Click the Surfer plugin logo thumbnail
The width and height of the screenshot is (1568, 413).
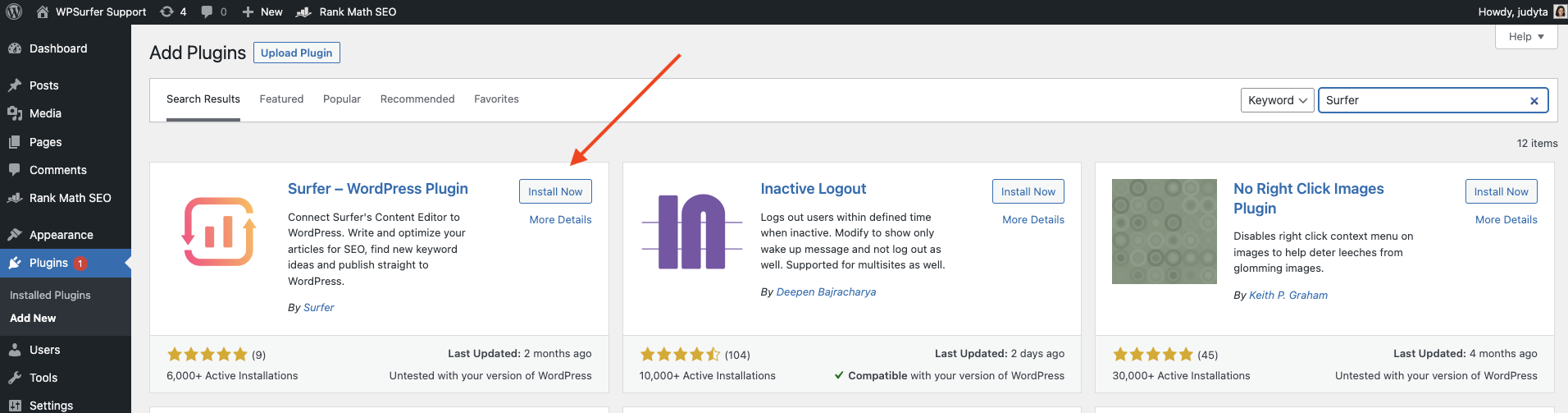[219, 232]
